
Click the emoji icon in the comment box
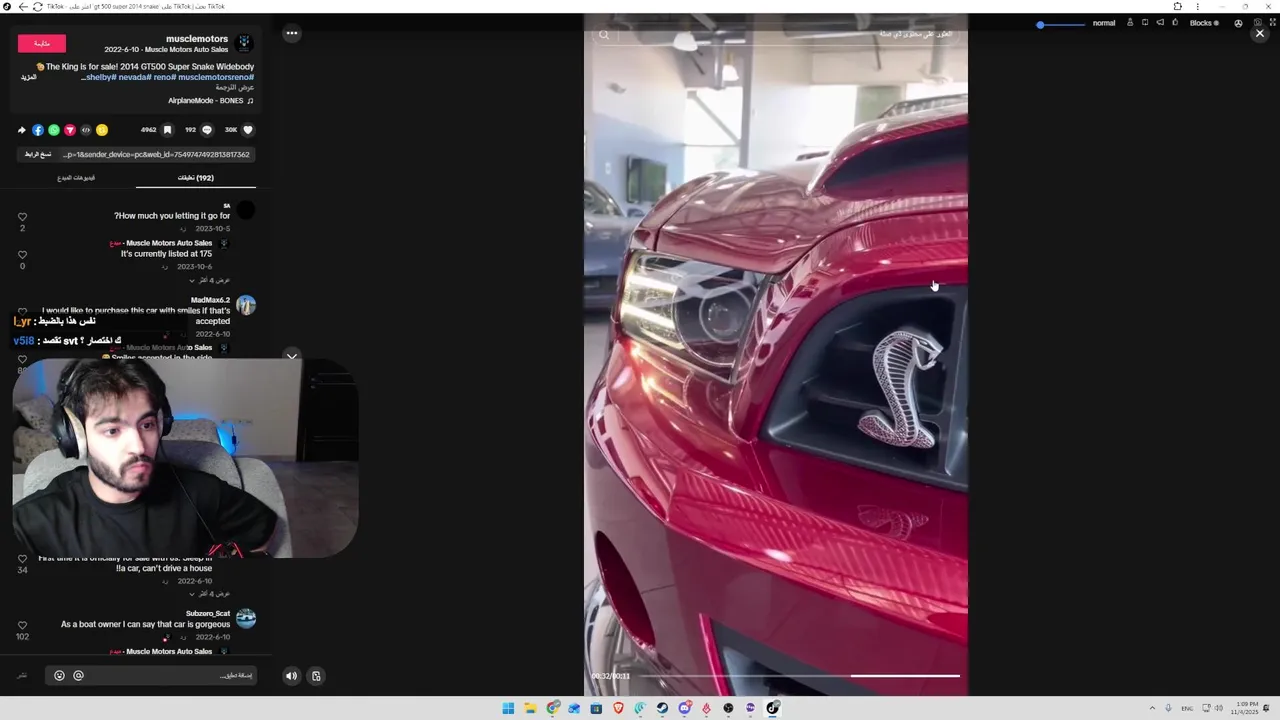(59, 676)
